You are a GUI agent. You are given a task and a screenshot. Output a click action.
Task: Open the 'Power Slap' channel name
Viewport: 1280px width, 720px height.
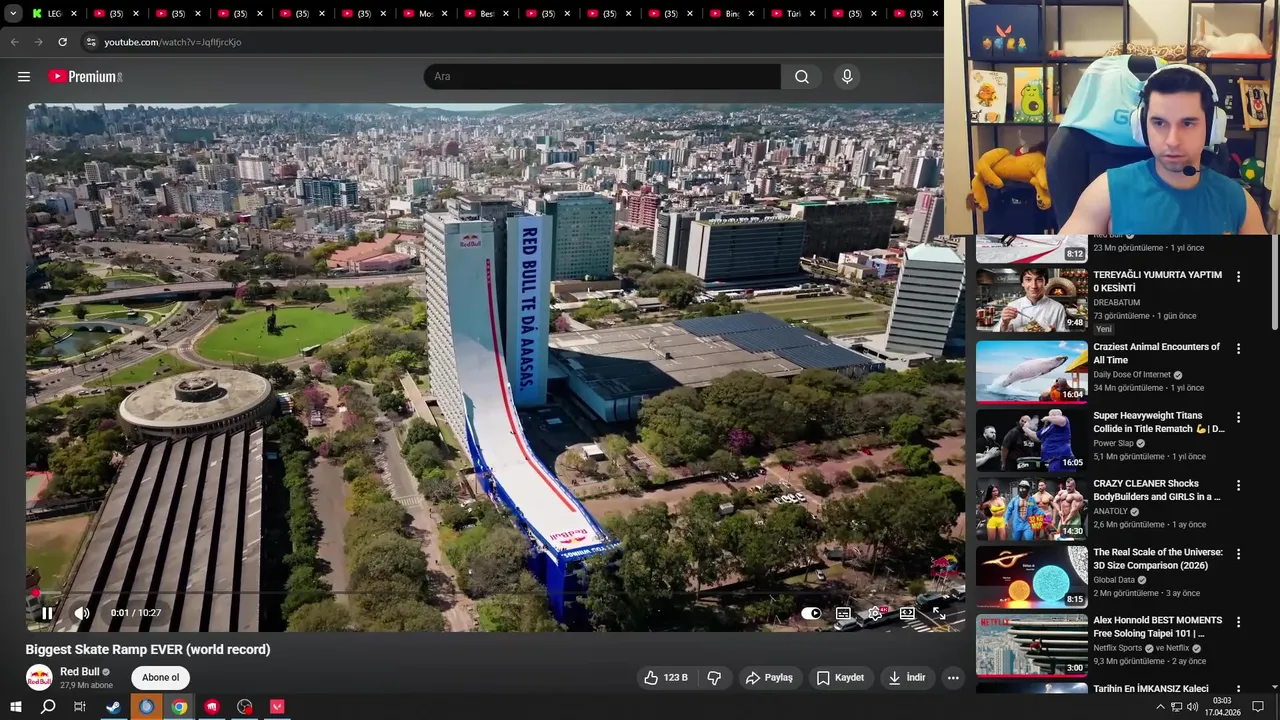1113,443
